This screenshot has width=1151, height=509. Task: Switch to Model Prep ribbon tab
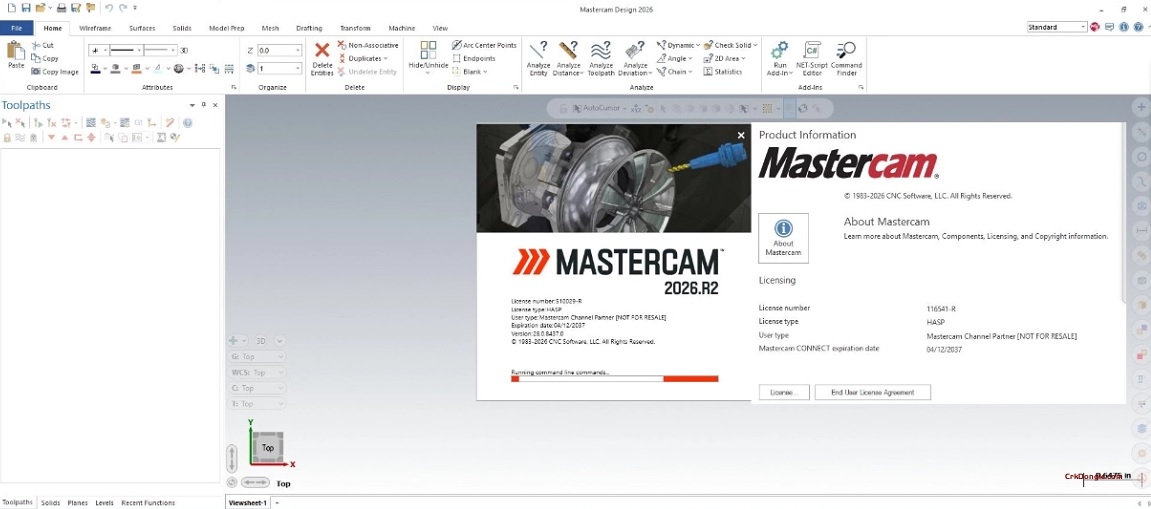227,28
